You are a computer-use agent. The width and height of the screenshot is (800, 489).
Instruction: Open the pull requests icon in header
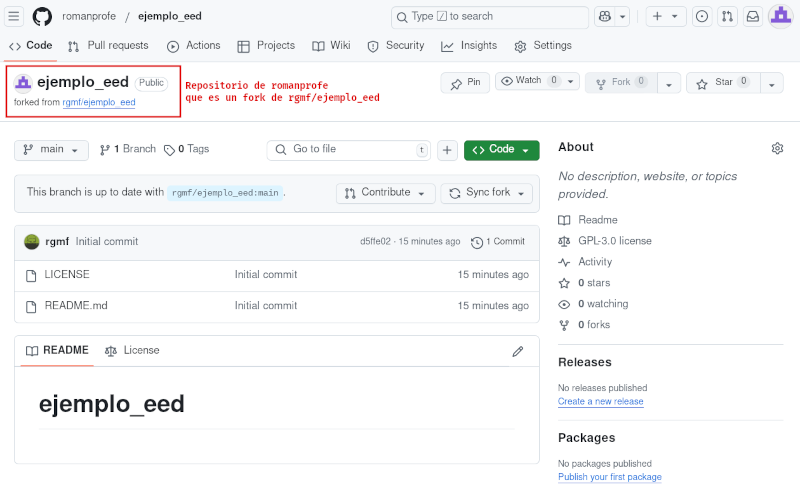(727, 16)
